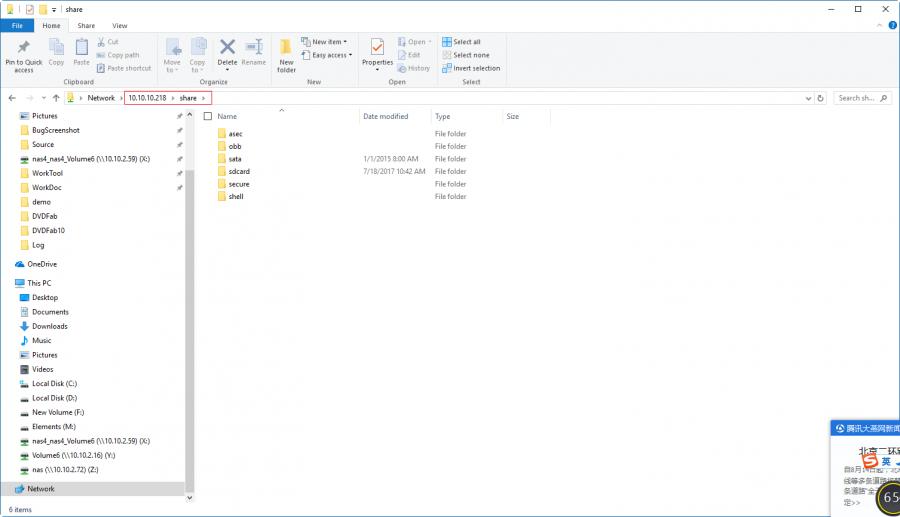This screenshot has width=900, height=517.
Task: Click Pin to Quick access icon
Action: point(24,47)
